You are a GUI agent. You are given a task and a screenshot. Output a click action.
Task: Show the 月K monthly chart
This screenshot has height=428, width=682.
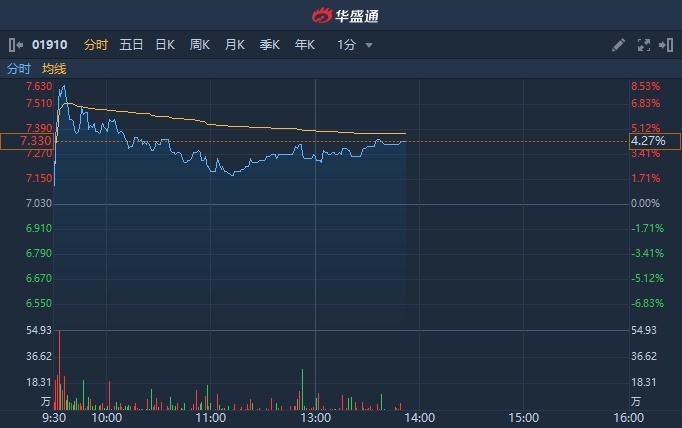pos(235,45)
